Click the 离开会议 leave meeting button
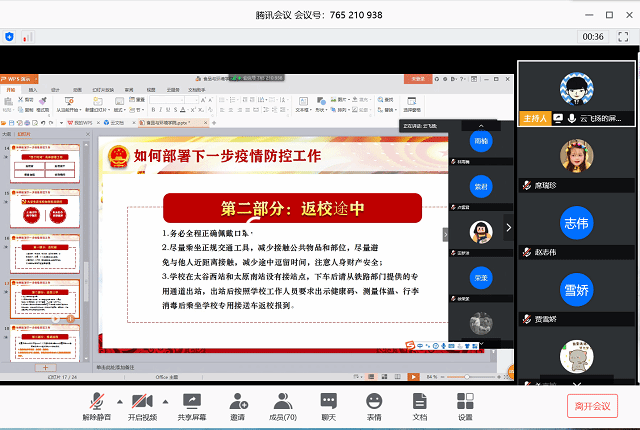The image size is (640, 430). pos(592,406)
